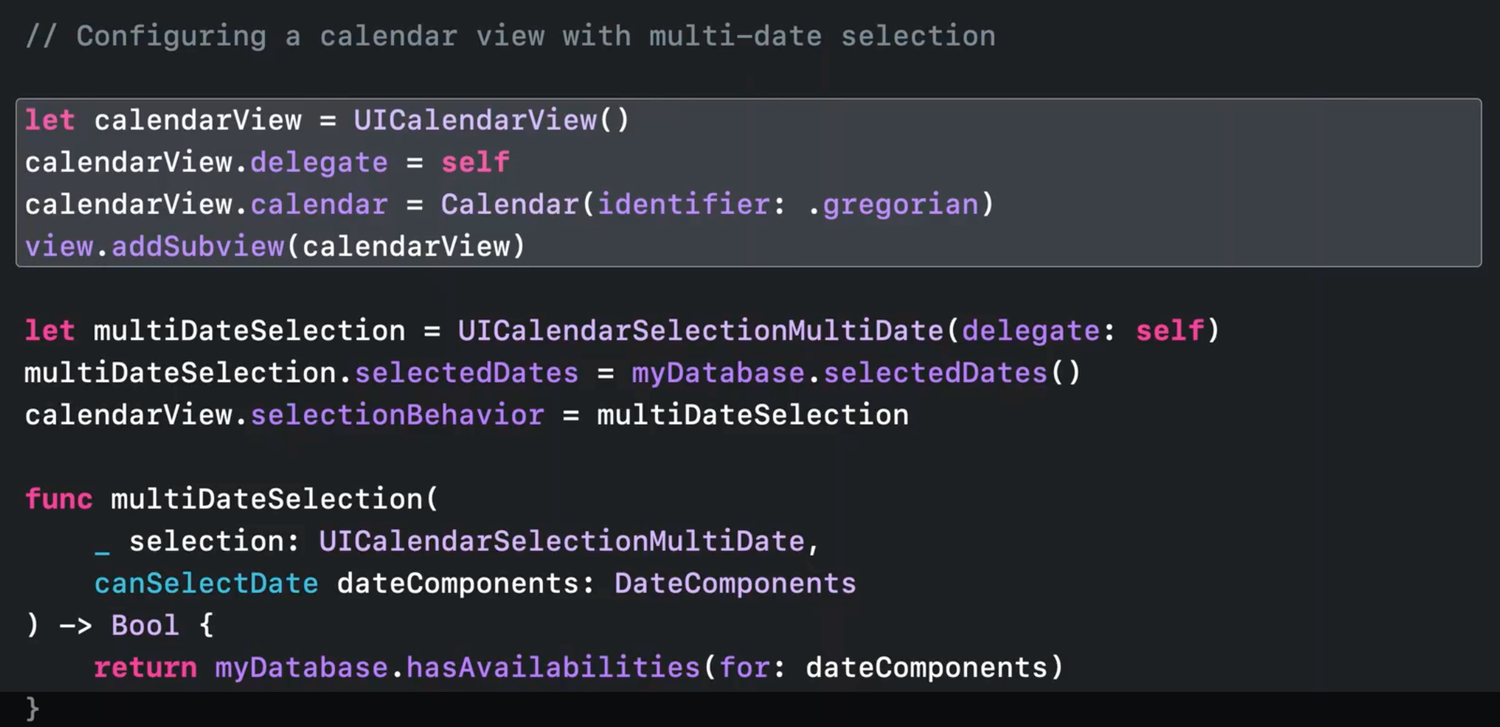Click the comment line about multi-date selection
This screenshot has width=1500, height=727.
point(510,36)
